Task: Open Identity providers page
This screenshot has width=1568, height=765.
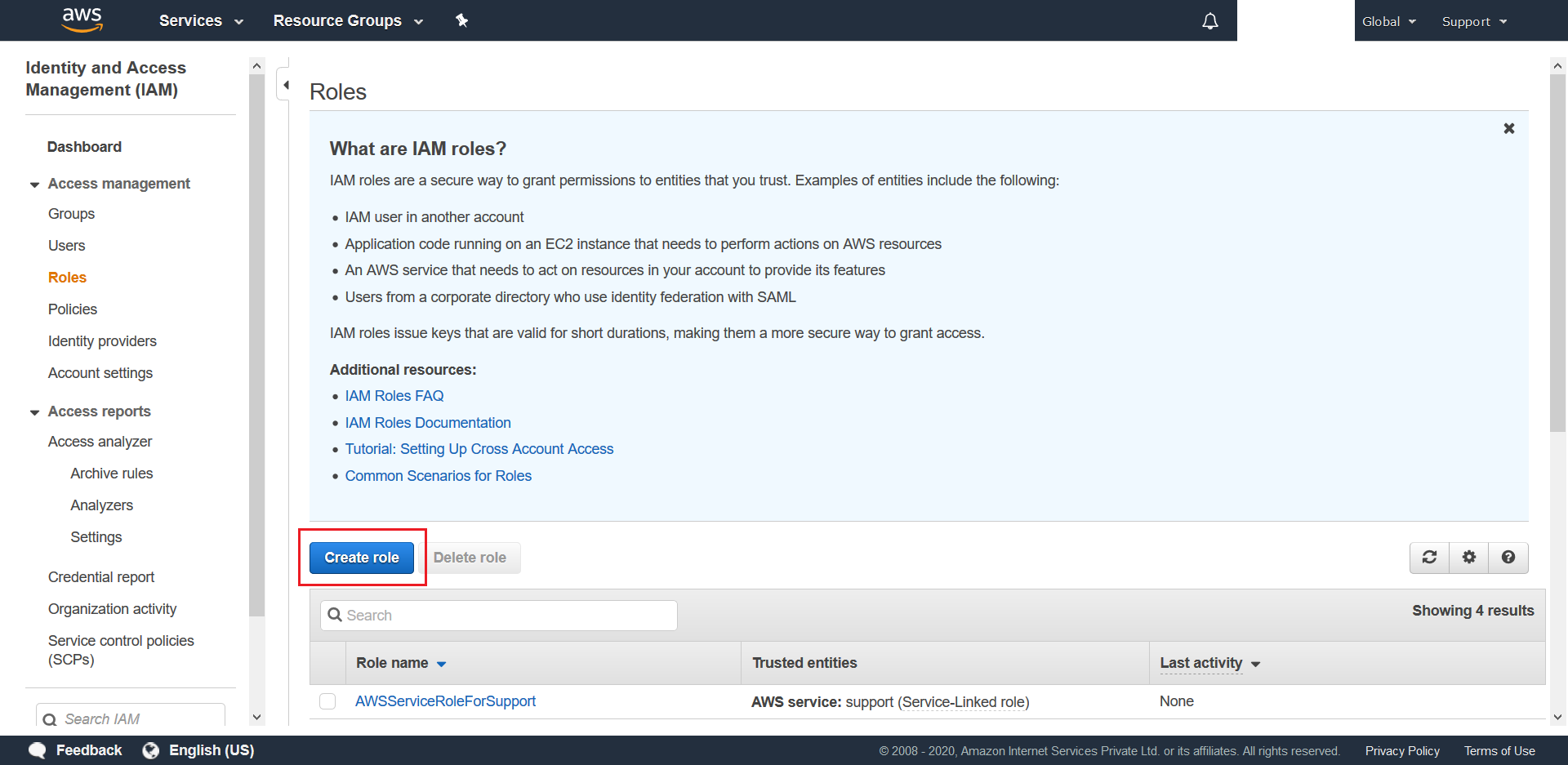Action: pyautogui.click(x=102, y=341)
